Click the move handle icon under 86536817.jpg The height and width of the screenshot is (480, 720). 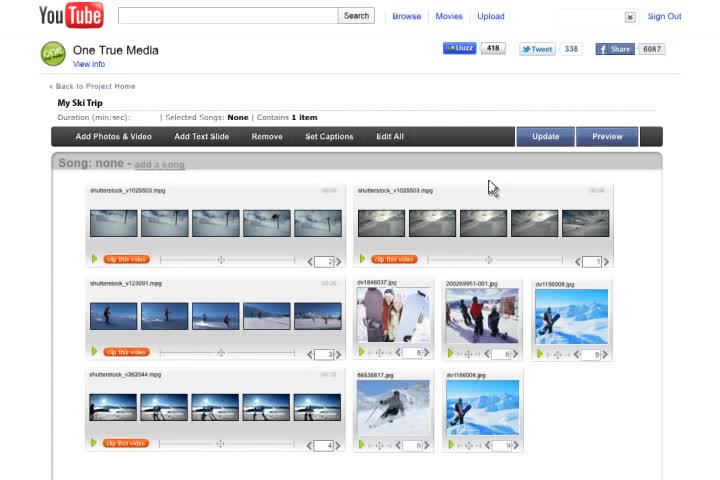(380, 445)
